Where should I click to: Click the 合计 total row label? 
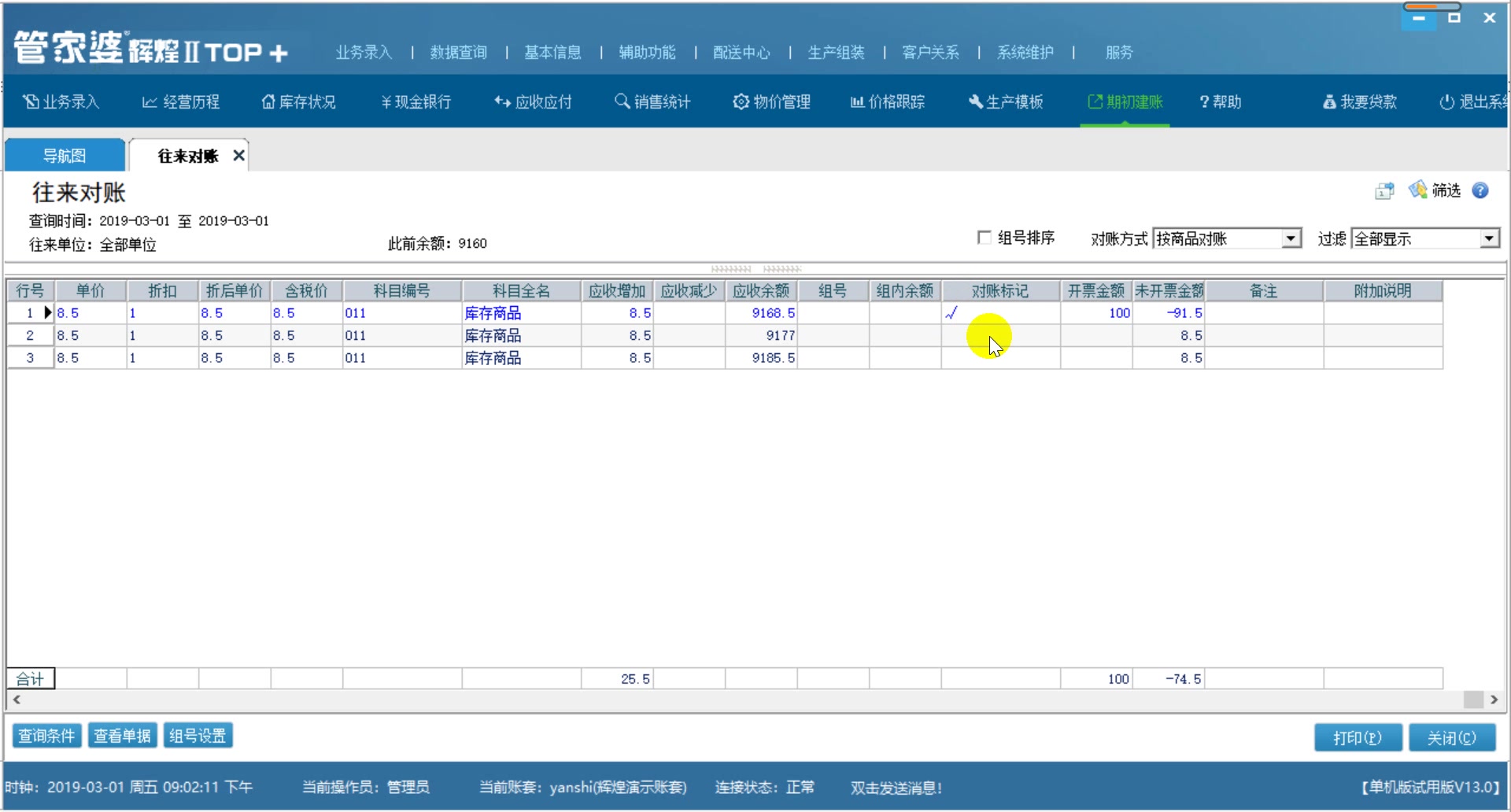[31, 678]
